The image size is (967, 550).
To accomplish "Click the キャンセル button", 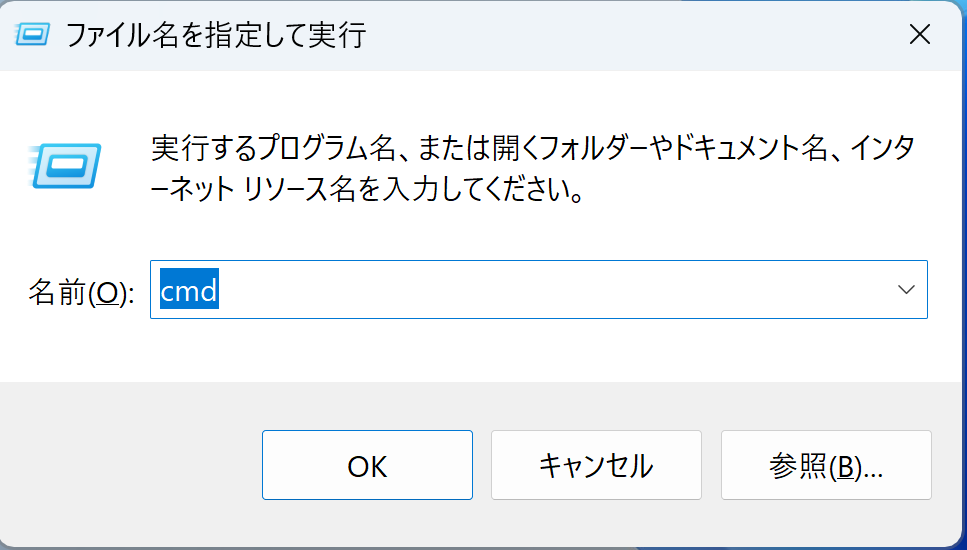I will (x=596, y=465).
